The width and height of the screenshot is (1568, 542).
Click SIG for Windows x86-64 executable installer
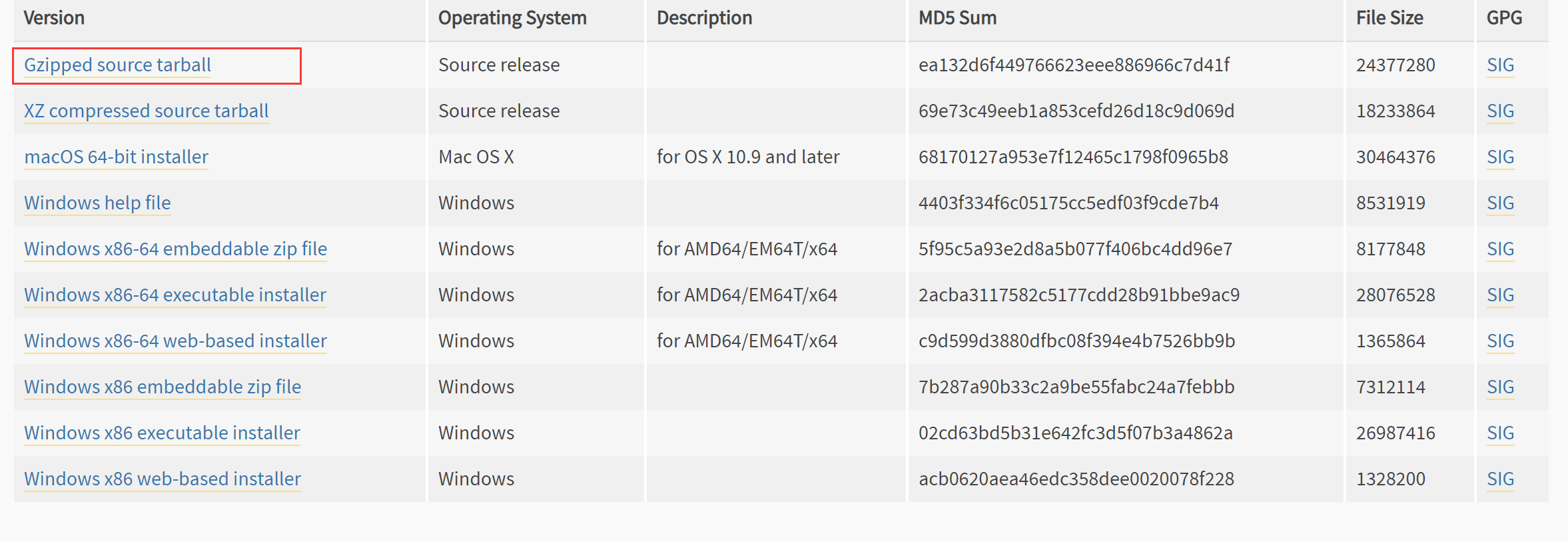point(1500,295)
